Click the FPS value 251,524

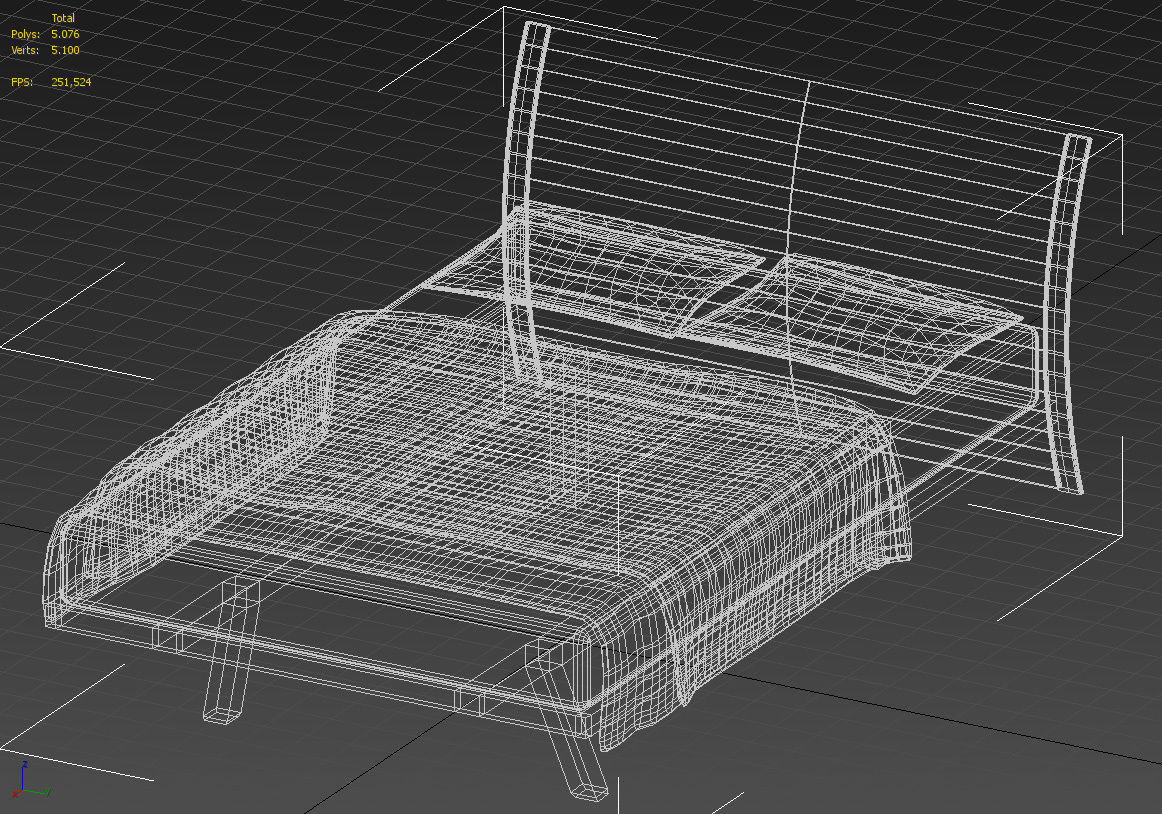[71, 82]
